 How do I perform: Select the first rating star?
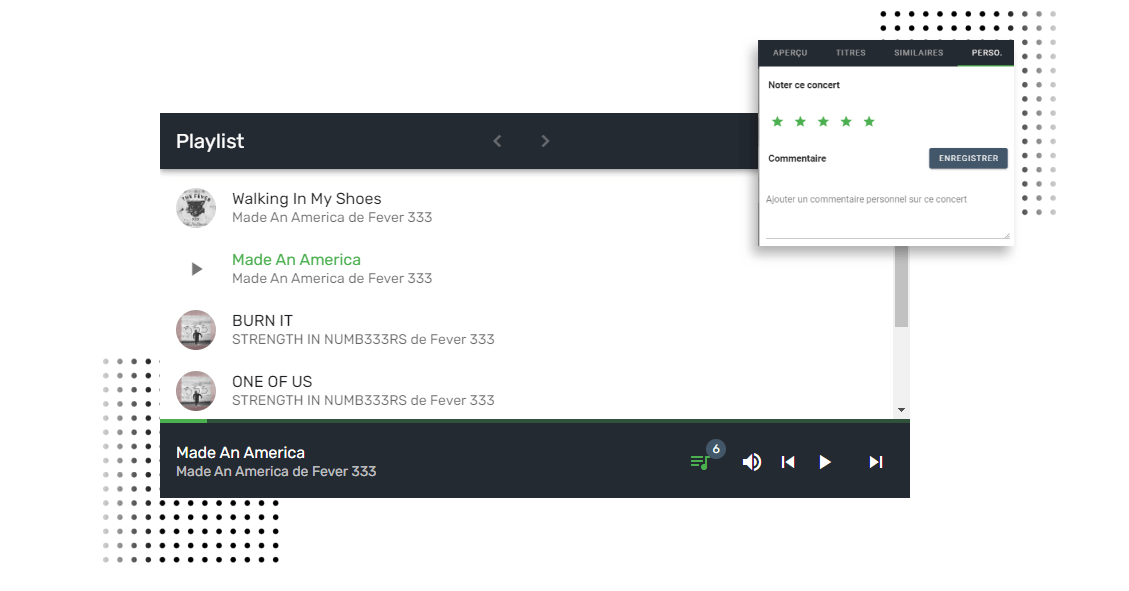(x=778, y=122)
